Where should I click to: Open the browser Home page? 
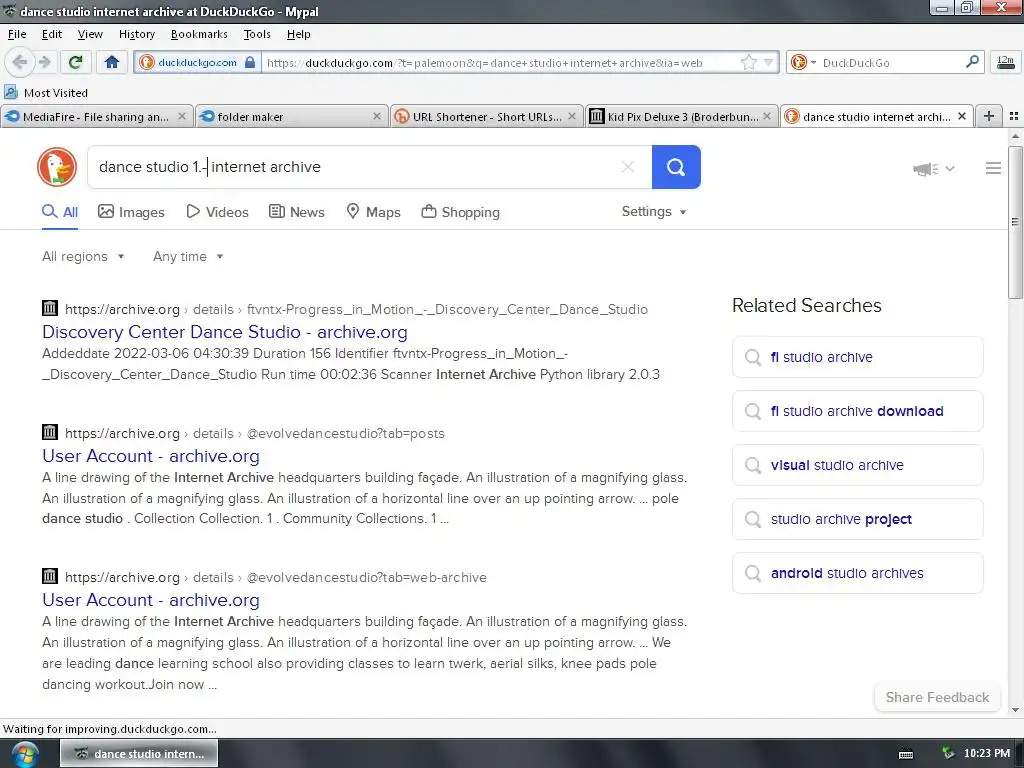click(112, 62)
